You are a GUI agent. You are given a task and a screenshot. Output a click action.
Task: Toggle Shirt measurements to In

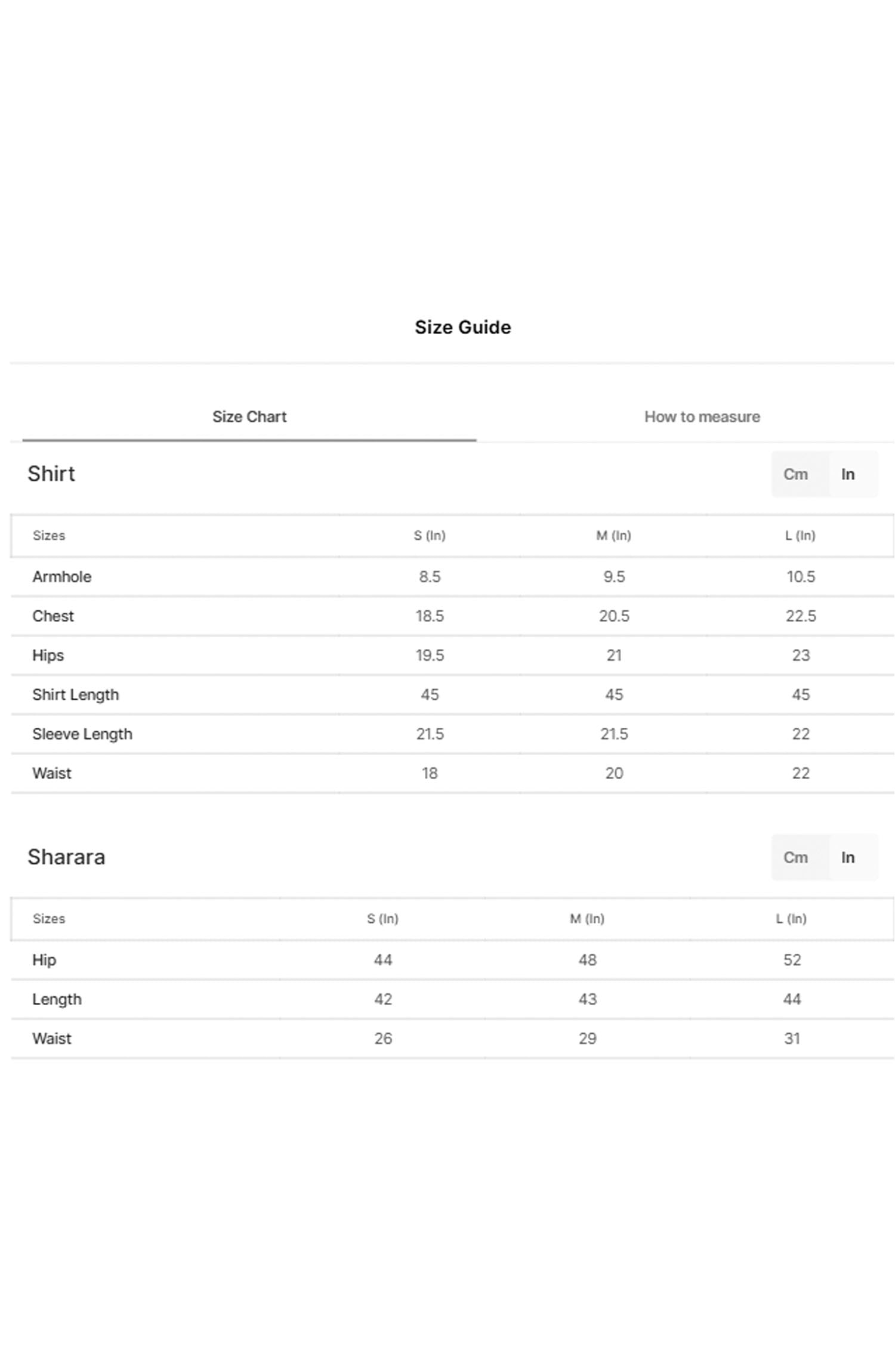[847, 474]
